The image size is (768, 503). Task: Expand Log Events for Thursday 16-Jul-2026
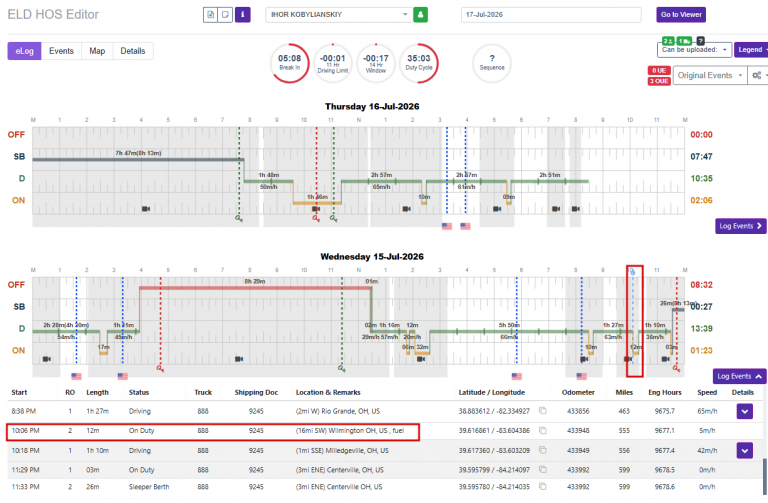click(x=740, y=226)
